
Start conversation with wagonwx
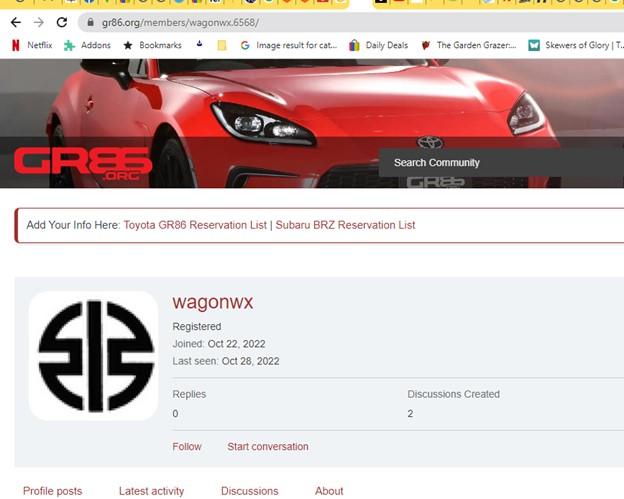[267, 447]
